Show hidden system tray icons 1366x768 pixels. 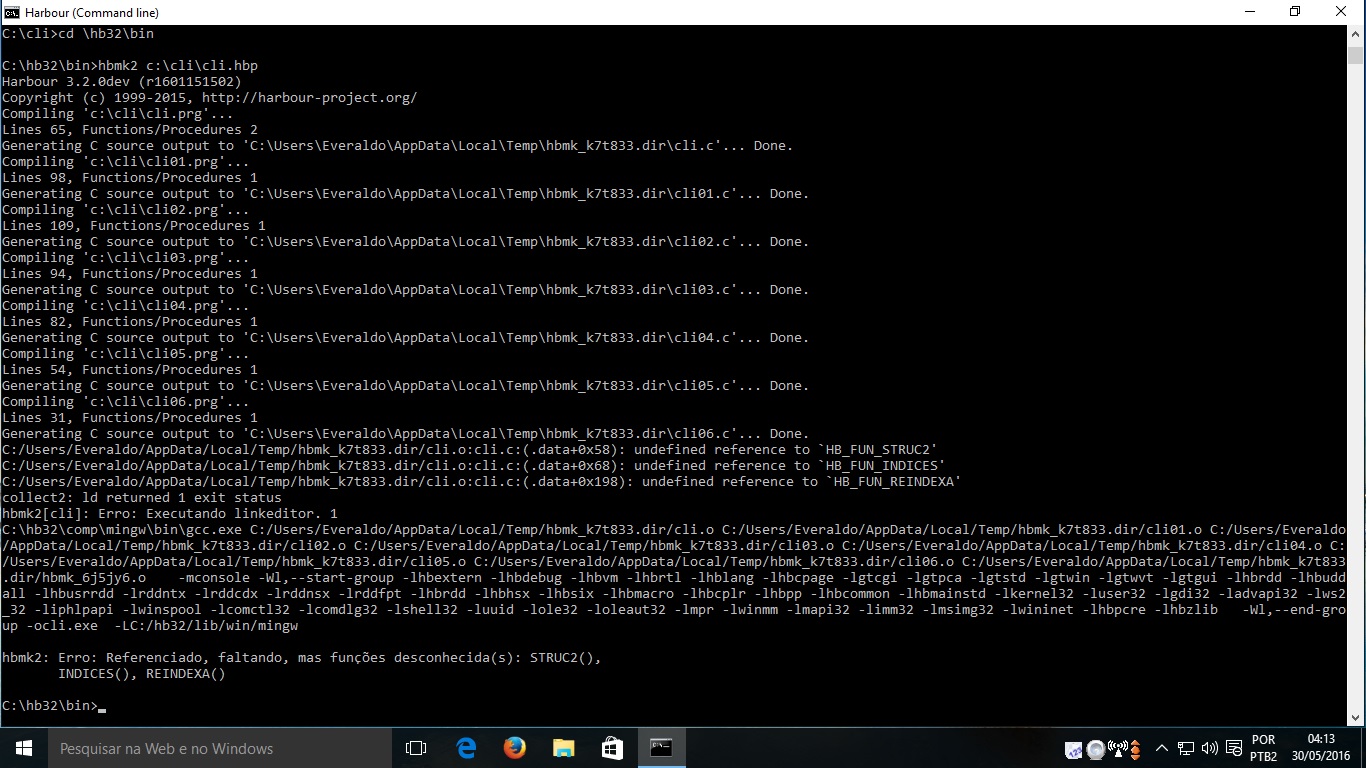pos(1162,748)
